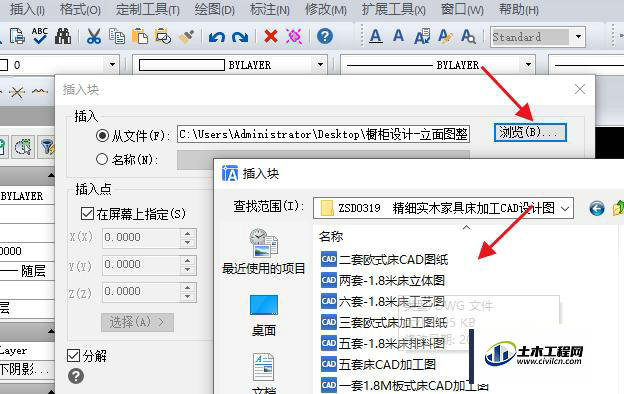Click sort chevron above the Name column
Screen dimensions: 624x394
pos(466,228)
